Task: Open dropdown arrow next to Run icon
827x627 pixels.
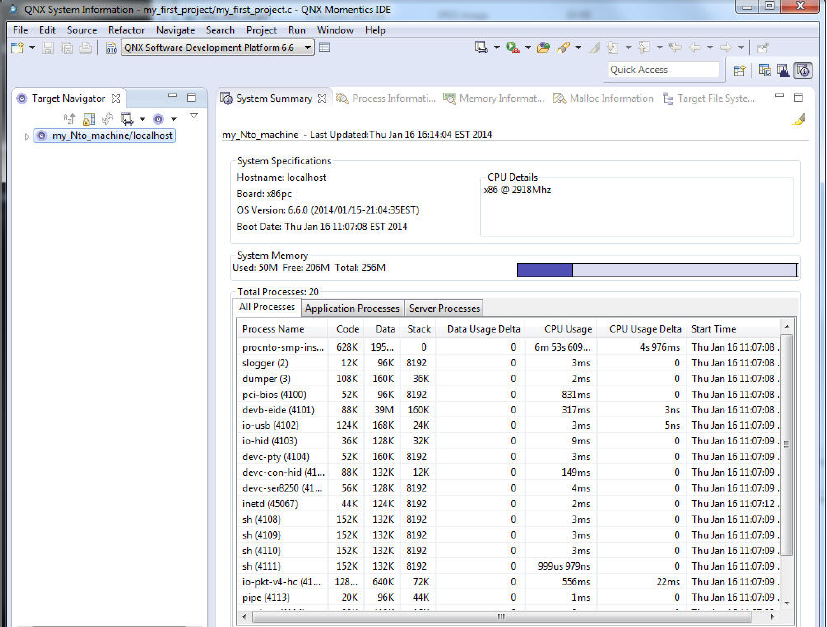Action: tap(527, 48)
